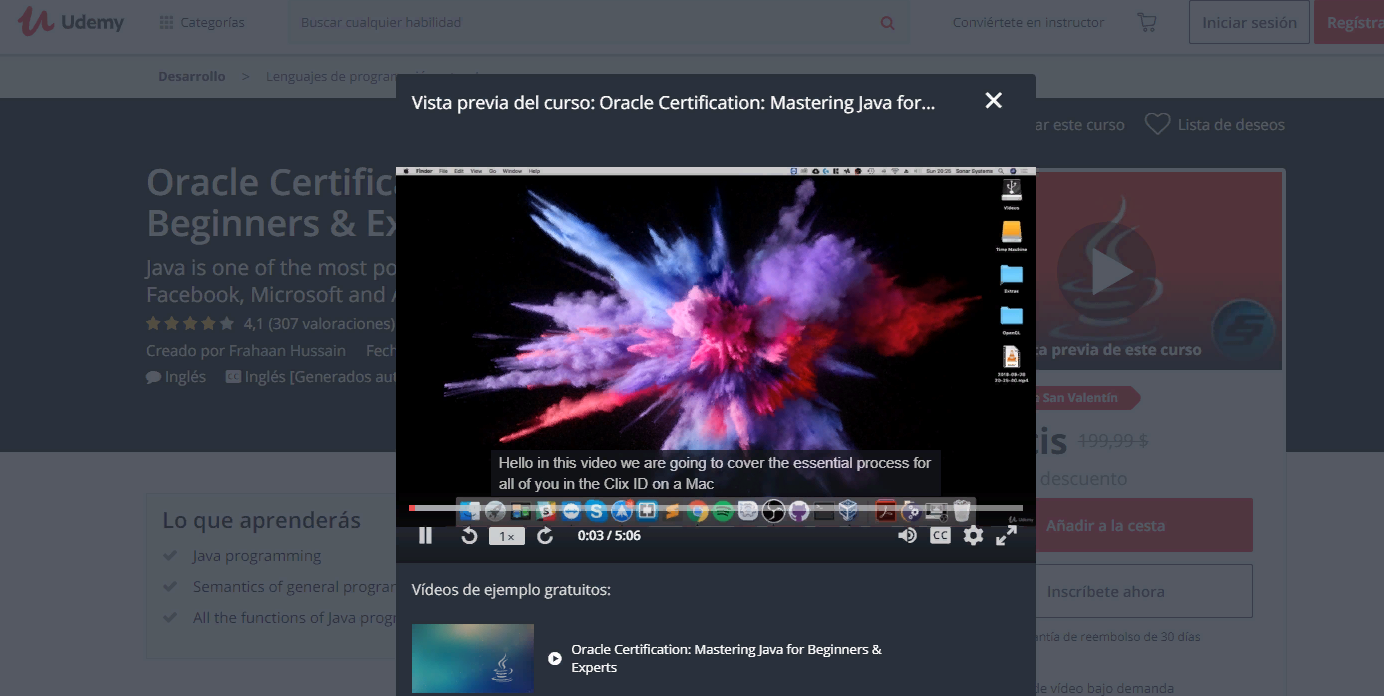Viewport: 1384px width, 696px height.
Task: Click the Extras folder icon in video
Action: (1011, 275)
